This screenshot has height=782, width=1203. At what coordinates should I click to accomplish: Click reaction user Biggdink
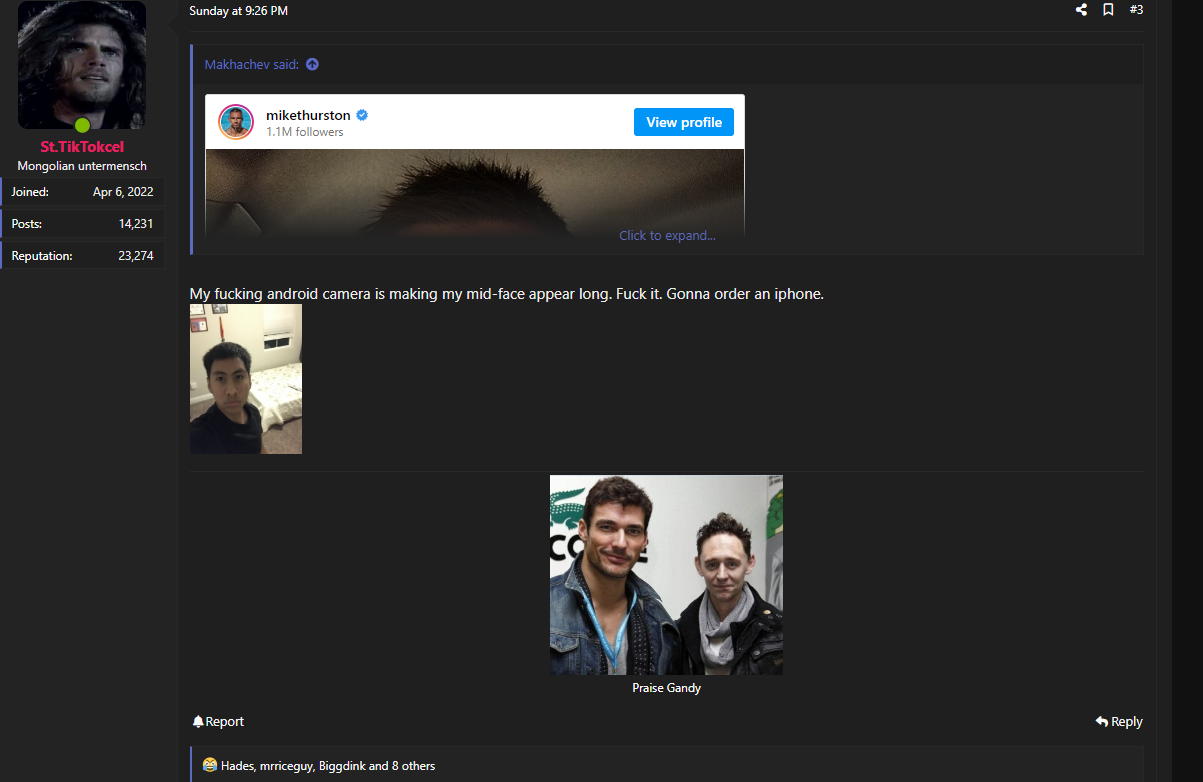342,766
